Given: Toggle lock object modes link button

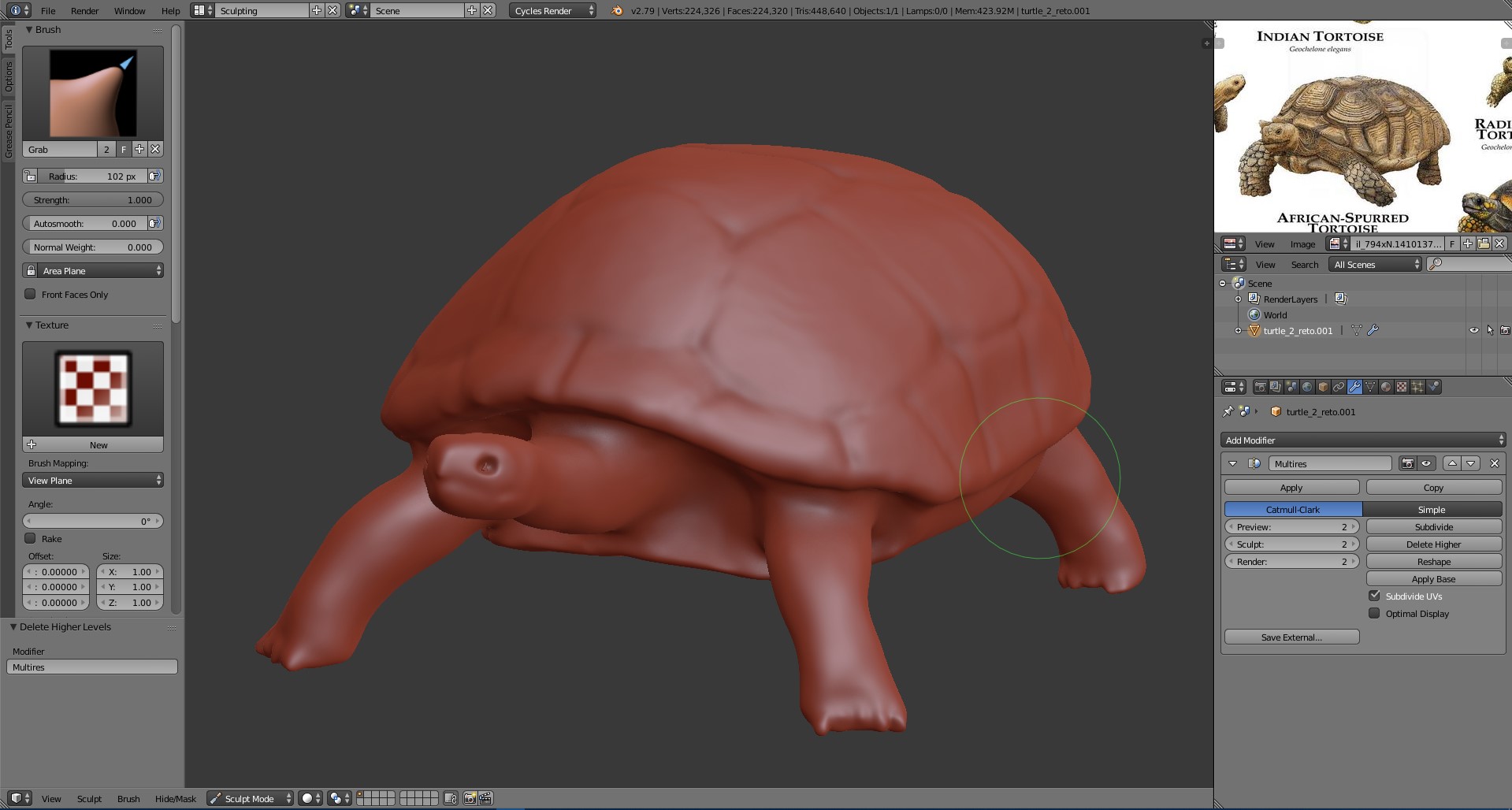Looking at the screenshot, I should (x=450, y=798).
